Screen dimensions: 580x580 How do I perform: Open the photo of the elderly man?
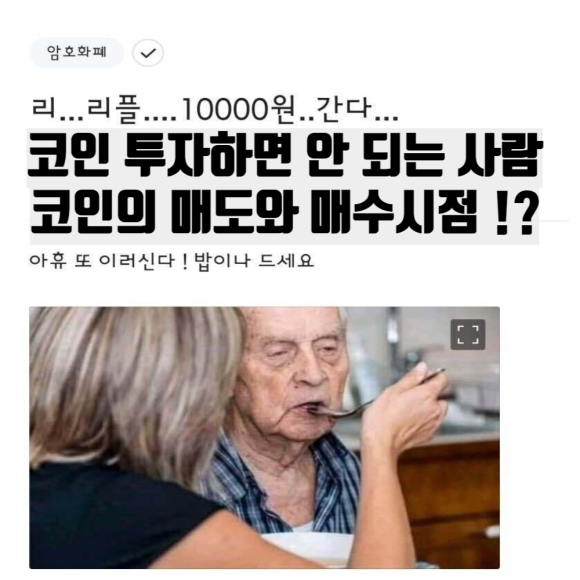coord(264,438)
